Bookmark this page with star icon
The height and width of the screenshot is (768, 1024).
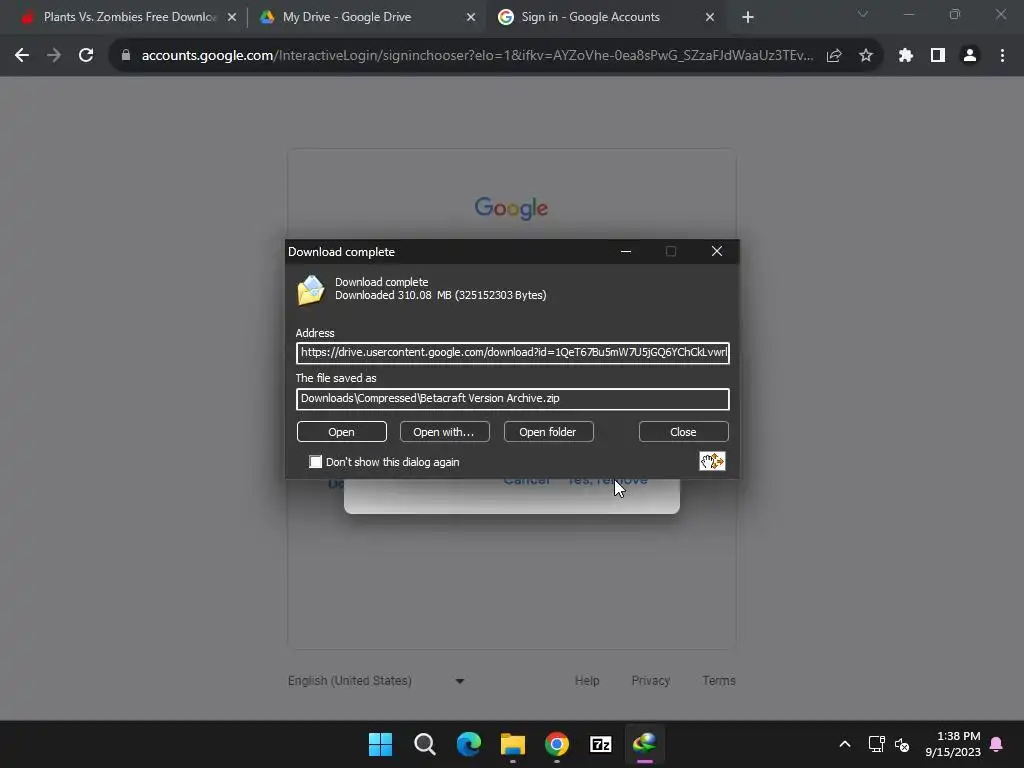866,56
